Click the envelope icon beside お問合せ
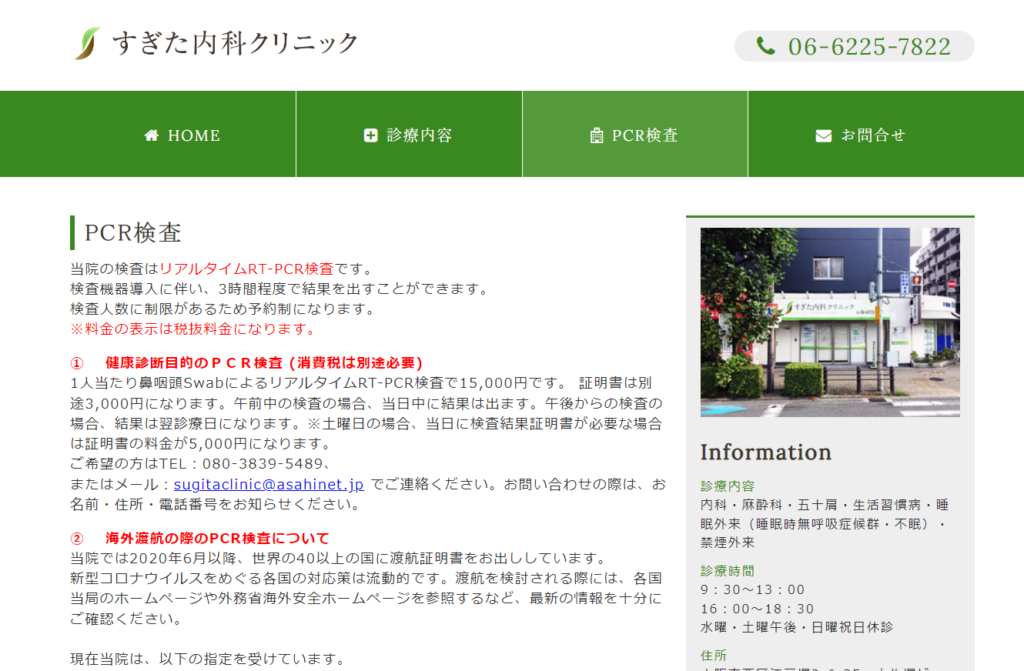This screenshot has height=671, width=1024. pos(824,135)
